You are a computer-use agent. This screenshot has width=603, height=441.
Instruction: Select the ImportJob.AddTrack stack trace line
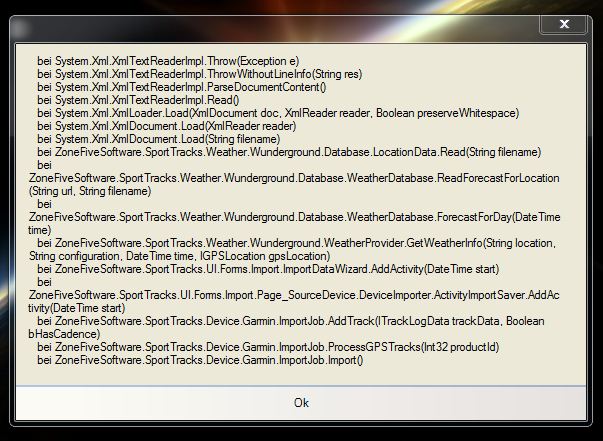291,321
